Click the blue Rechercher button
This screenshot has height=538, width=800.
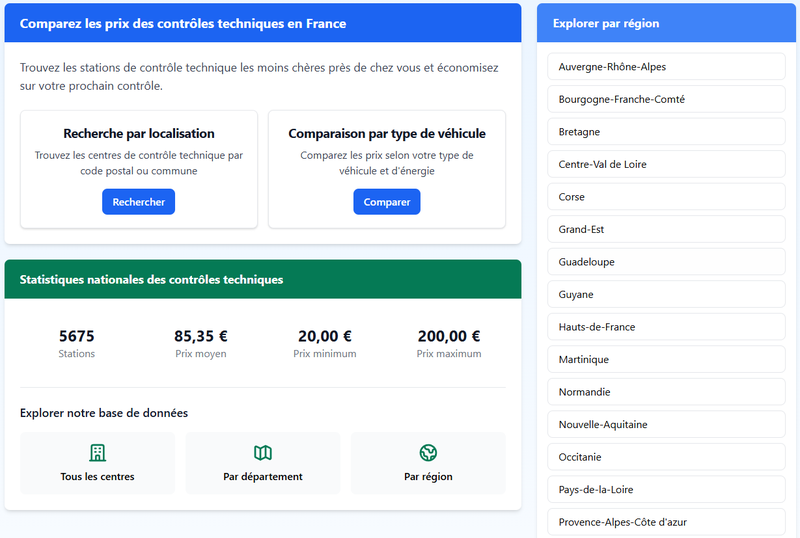tap(138, 202)
